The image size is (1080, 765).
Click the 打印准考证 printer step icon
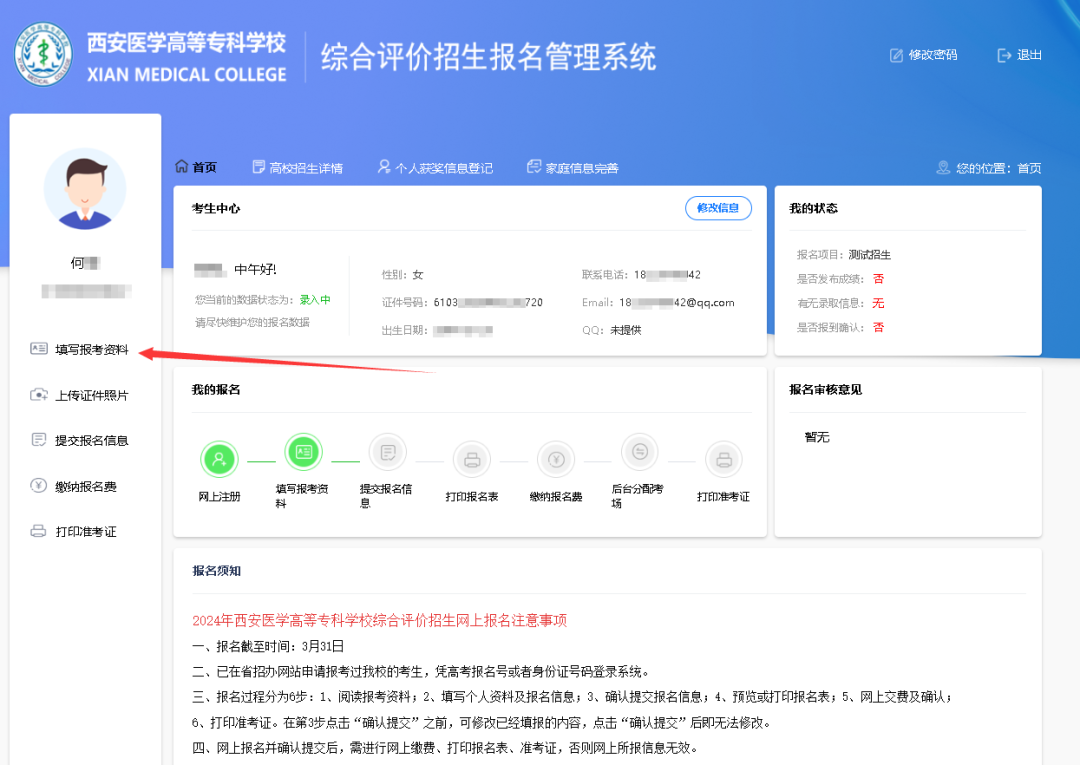[x=723, y=459]
